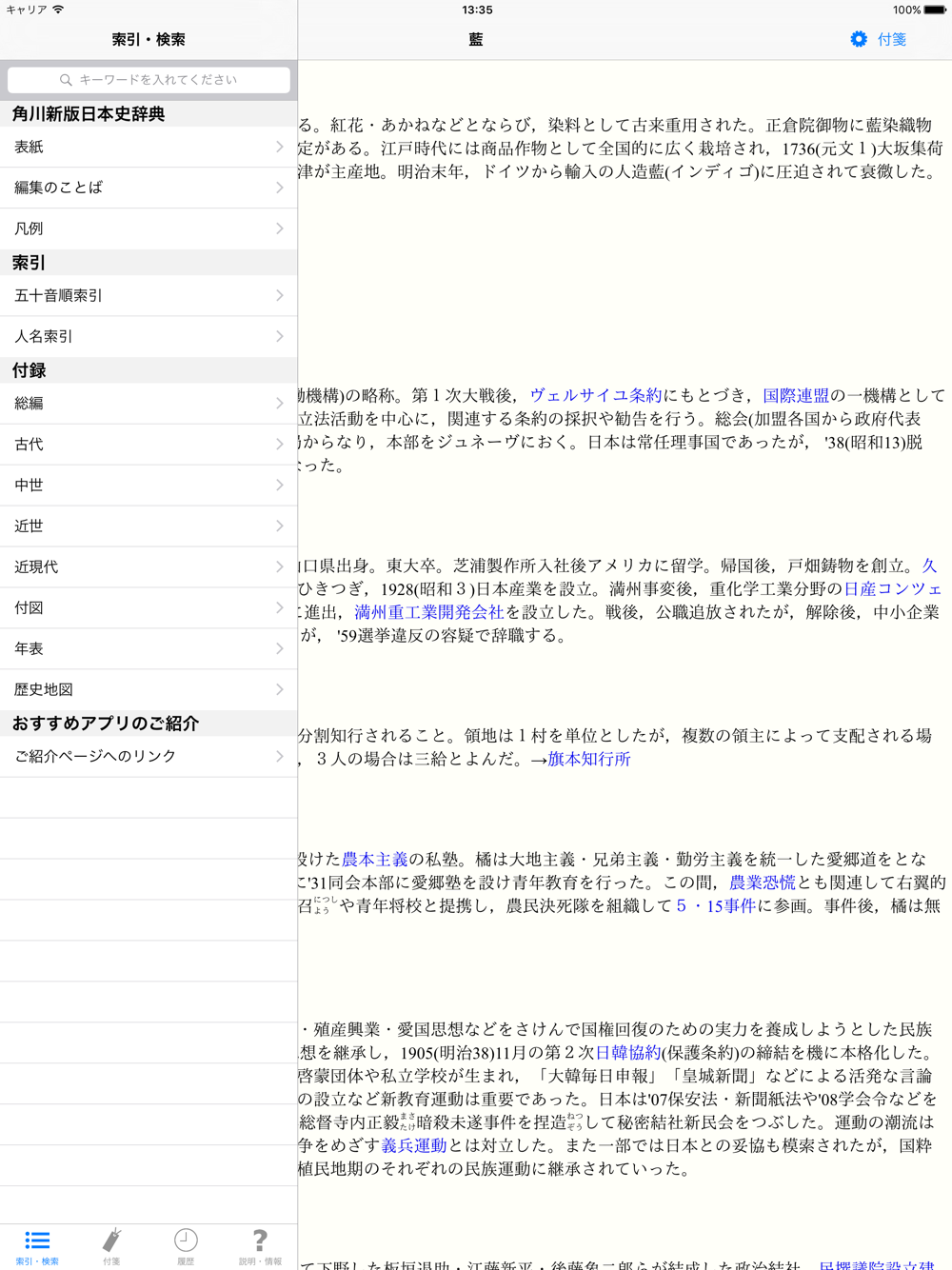Follow the 農本主義 link
This screenshot has height=1270, width=952.
375,859
